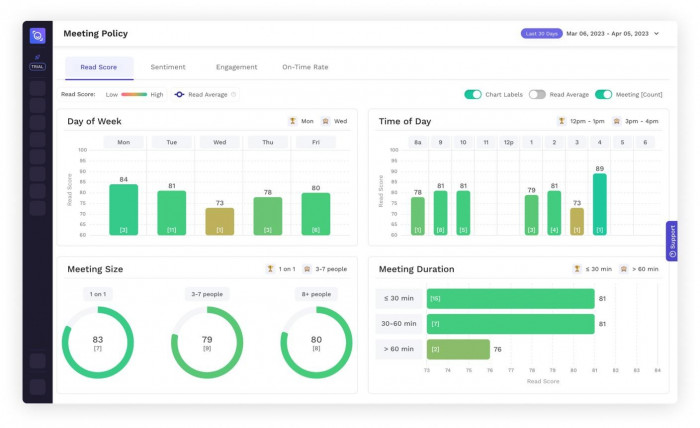700x428 pixels.
Task: Select the Friday bar showing 80
Action: [316, 214]
